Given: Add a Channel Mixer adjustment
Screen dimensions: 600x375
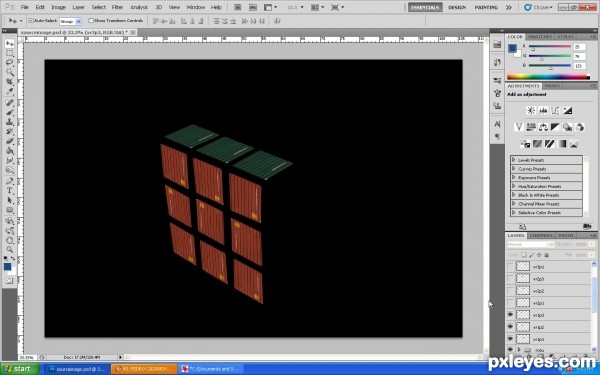Looking at the screenshot, I should (580, 127).
